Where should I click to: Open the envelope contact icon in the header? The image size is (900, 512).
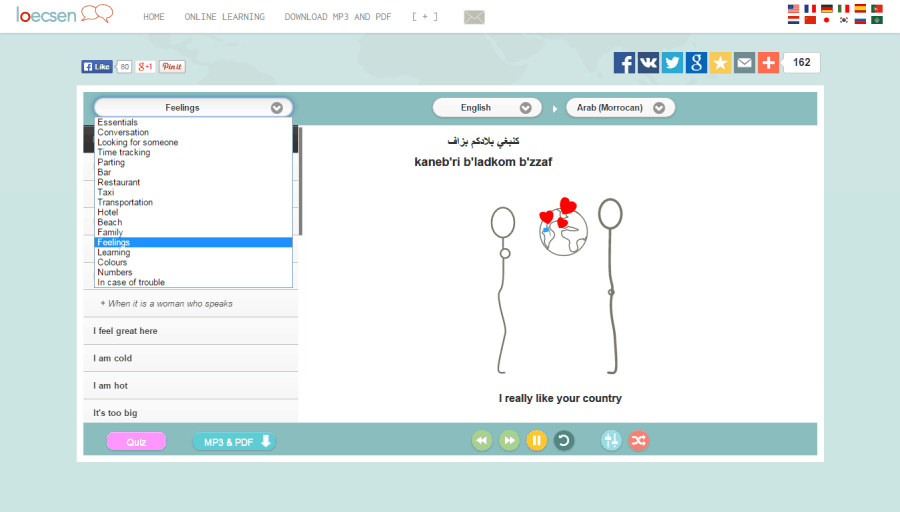(474, 17)
